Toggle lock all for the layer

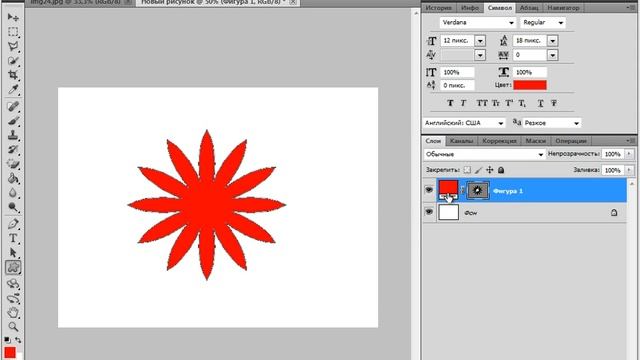click(x=501, y=169)
